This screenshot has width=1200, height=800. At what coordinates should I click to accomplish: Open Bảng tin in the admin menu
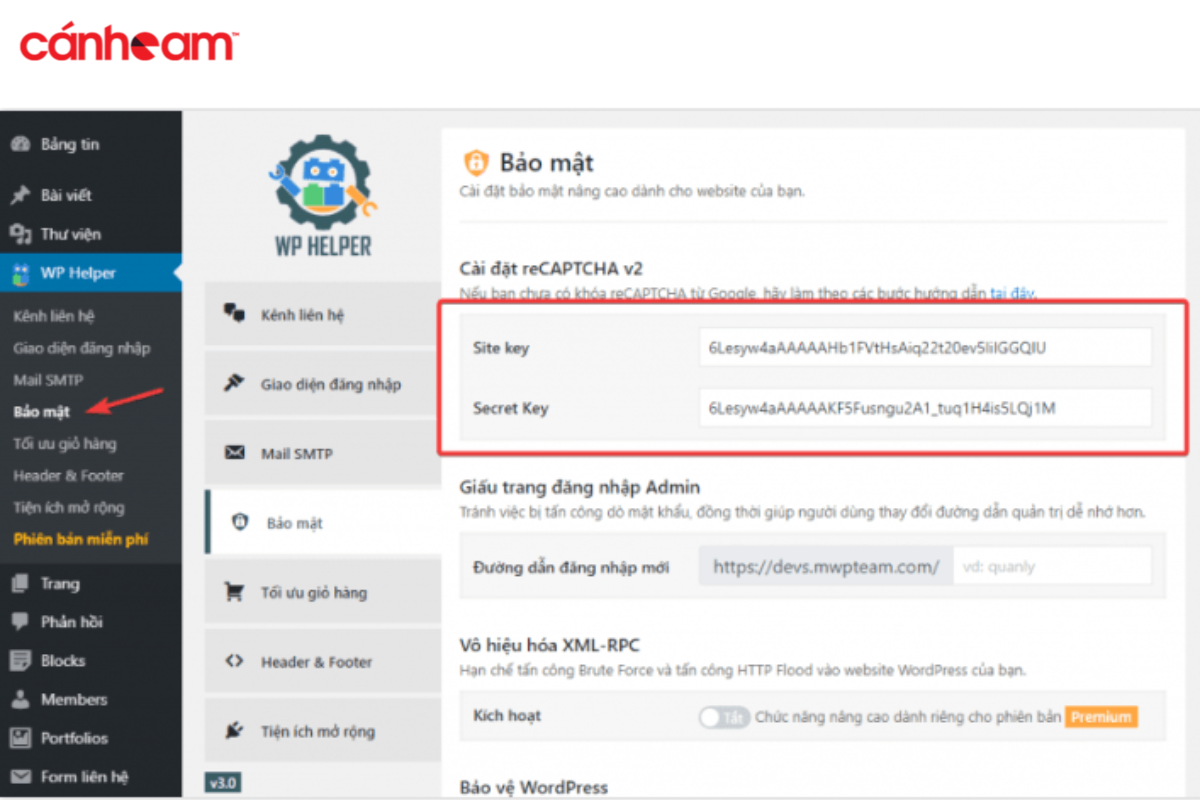click(x=91, y=145)
